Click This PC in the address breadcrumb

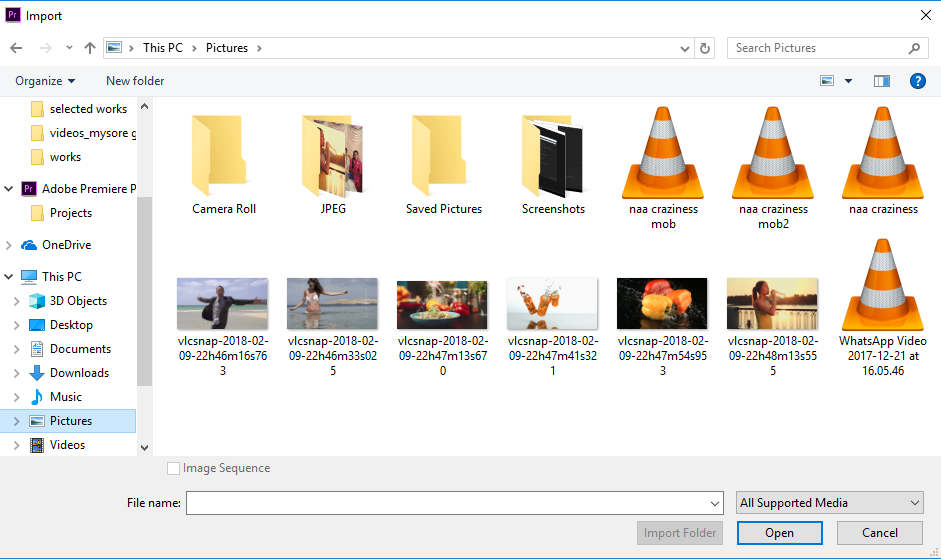163,48
